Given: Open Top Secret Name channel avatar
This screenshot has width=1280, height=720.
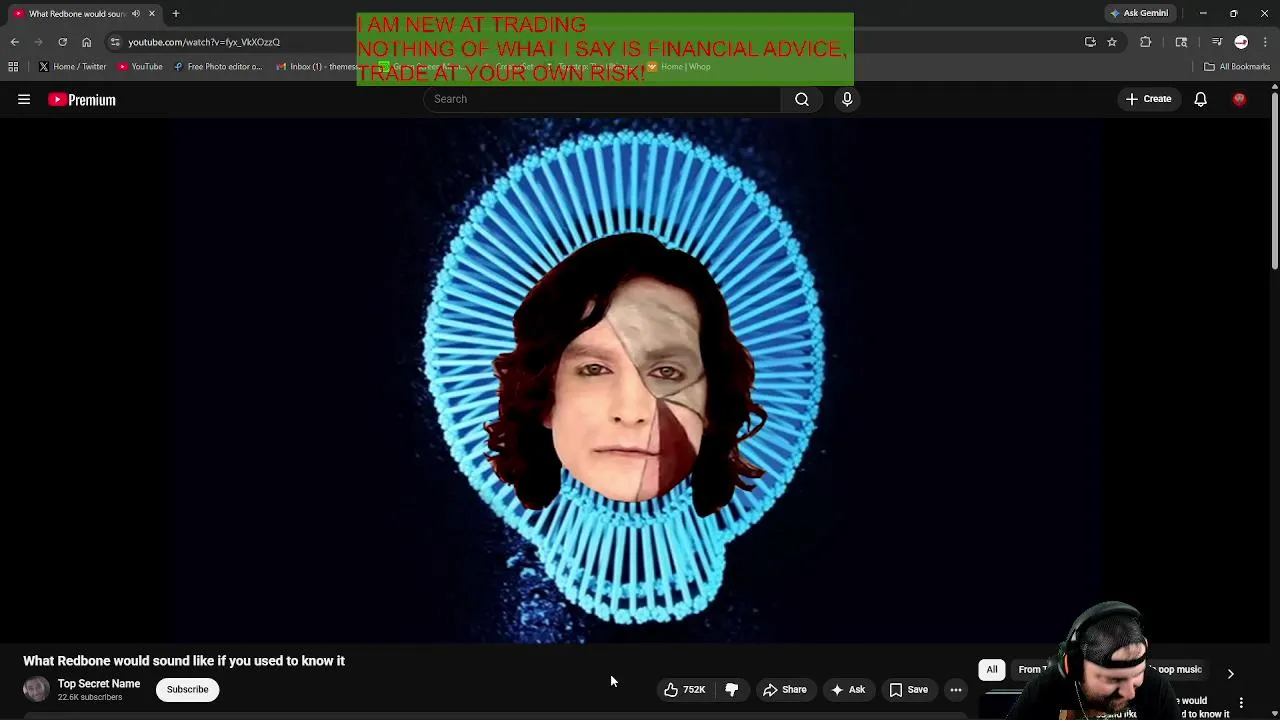Looking at the screenshot, I should click(x=36, y=689).
